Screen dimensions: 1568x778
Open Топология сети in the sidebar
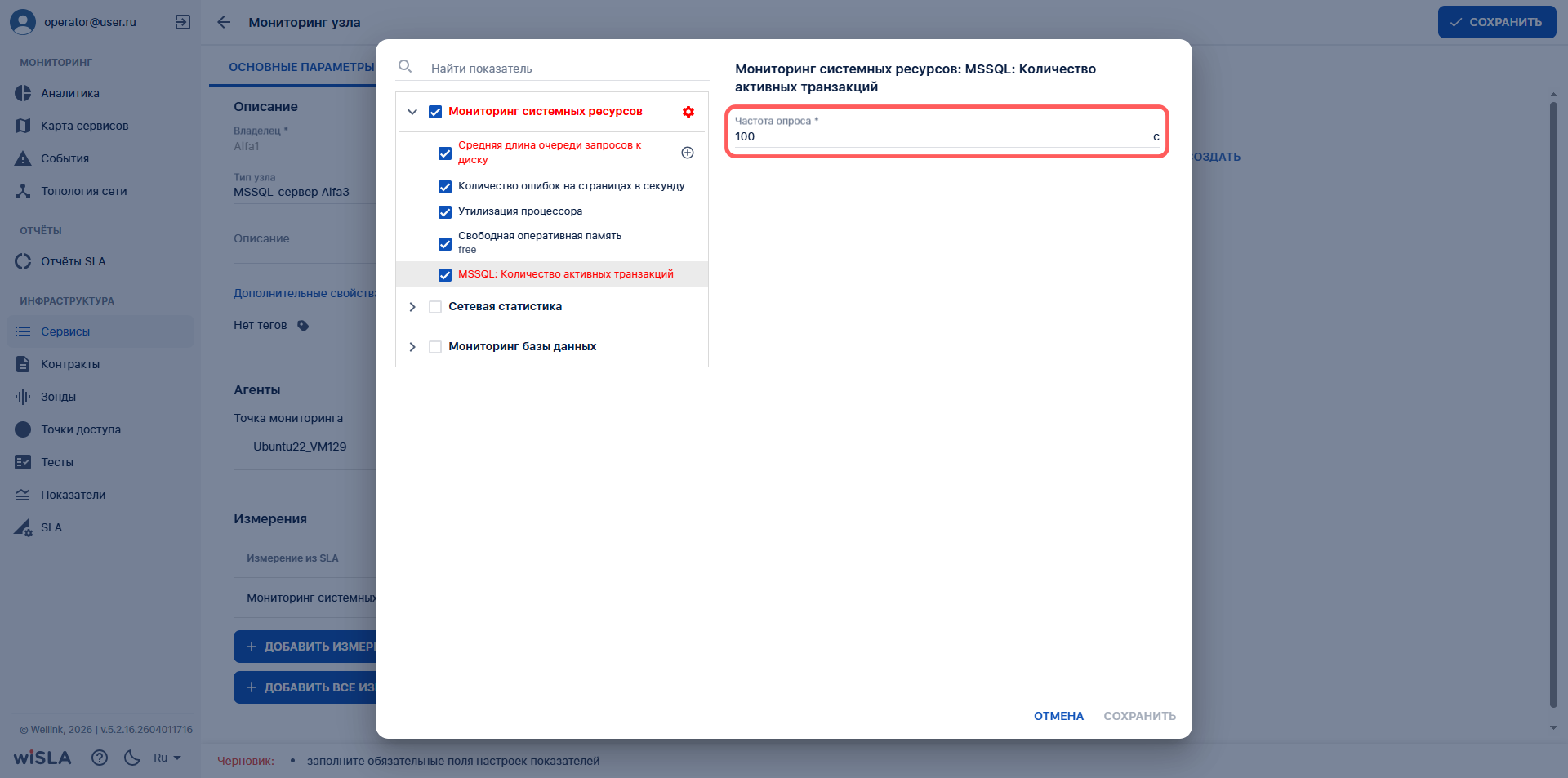pos(100,191)
